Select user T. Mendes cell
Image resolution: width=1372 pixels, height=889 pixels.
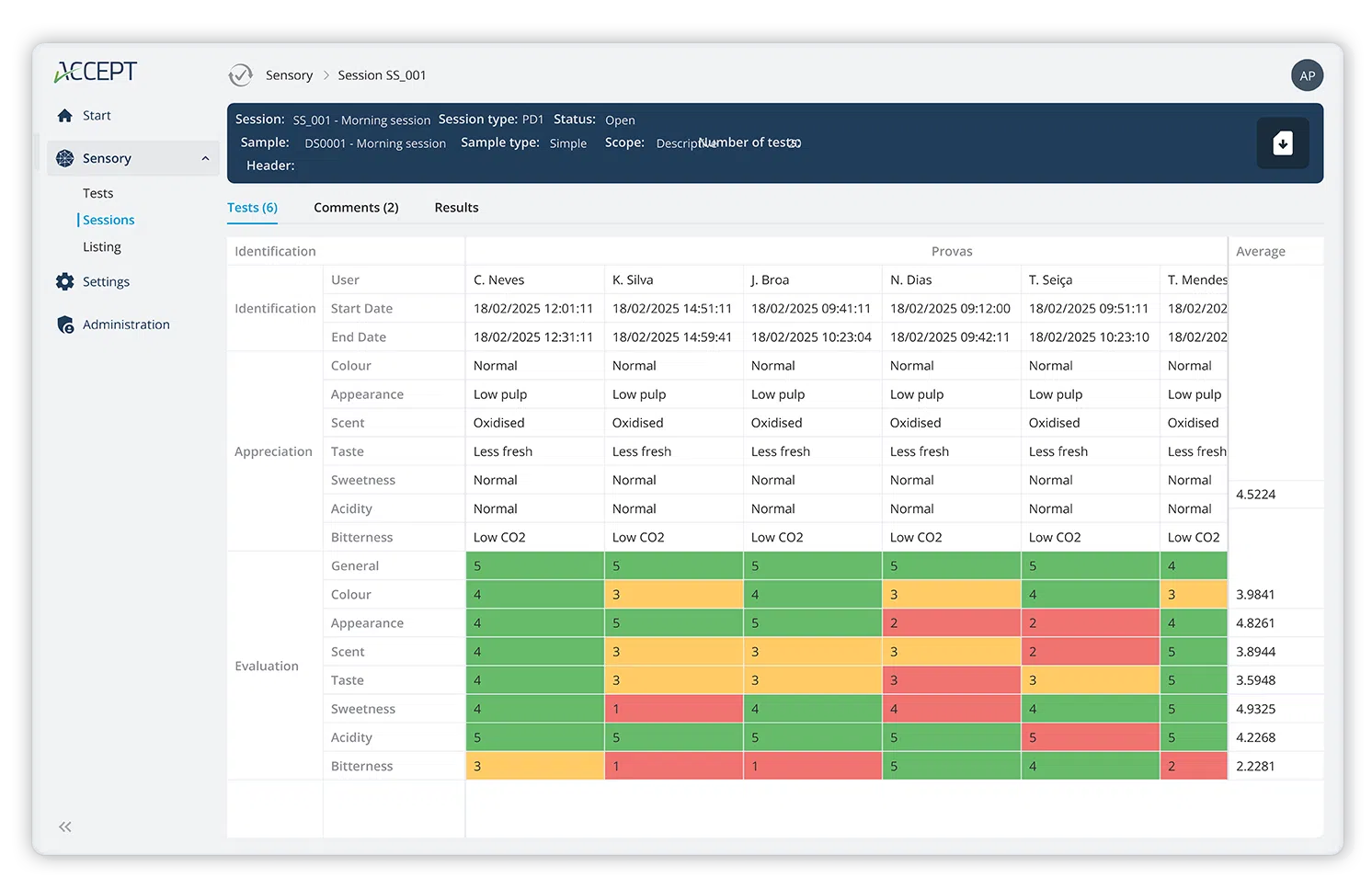(1194, 279)
